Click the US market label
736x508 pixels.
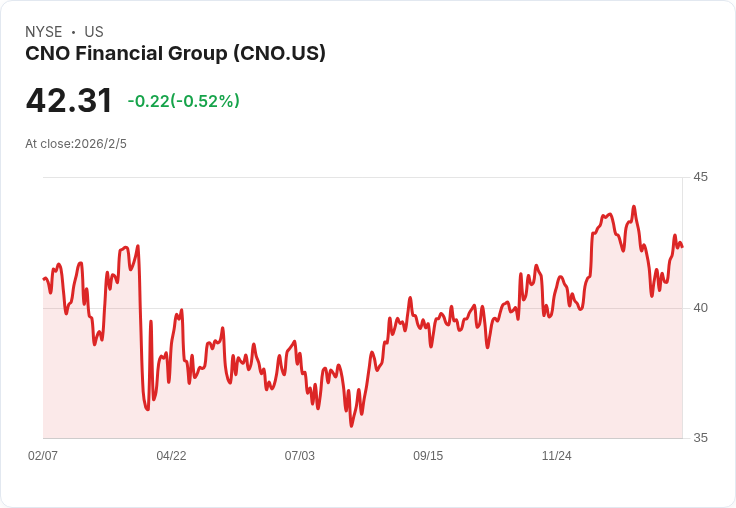click(x=94, y=32)
